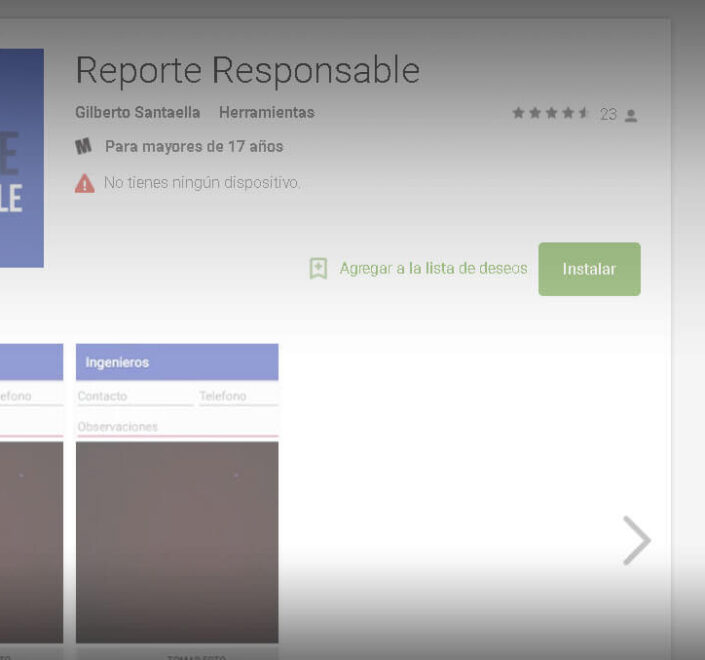Click 'Para mayores de 17 años' text

[194, 147]
